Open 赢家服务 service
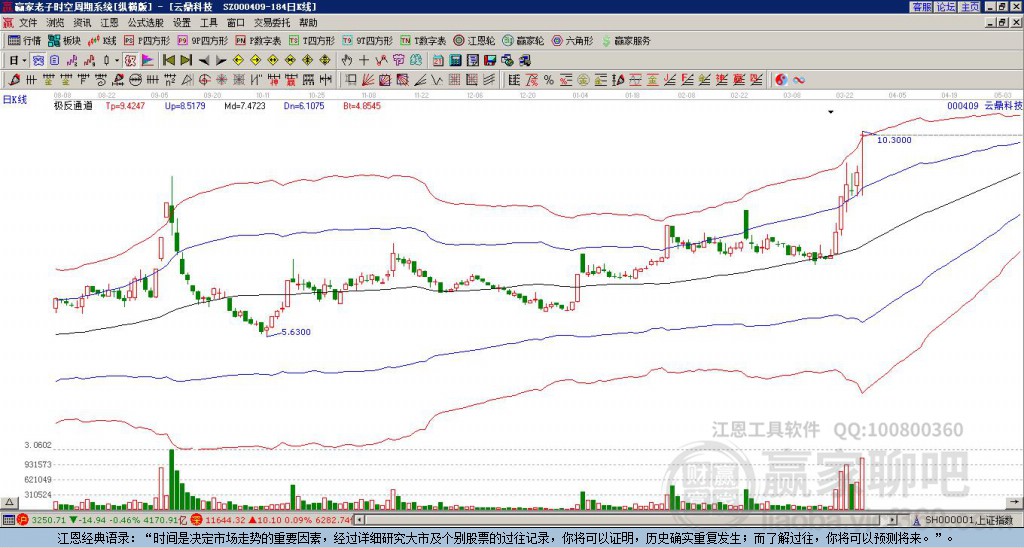Image resolution: width=1024 pixels, height=548 pixels. click(x=626, y=40)
